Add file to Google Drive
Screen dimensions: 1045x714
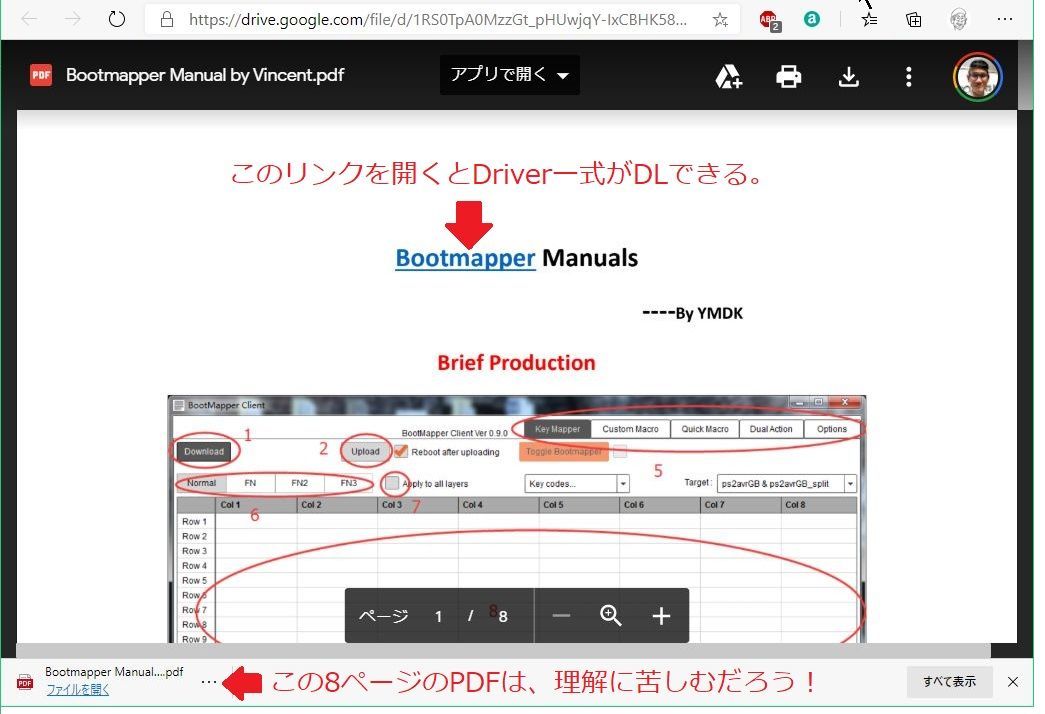pos(728,77)
